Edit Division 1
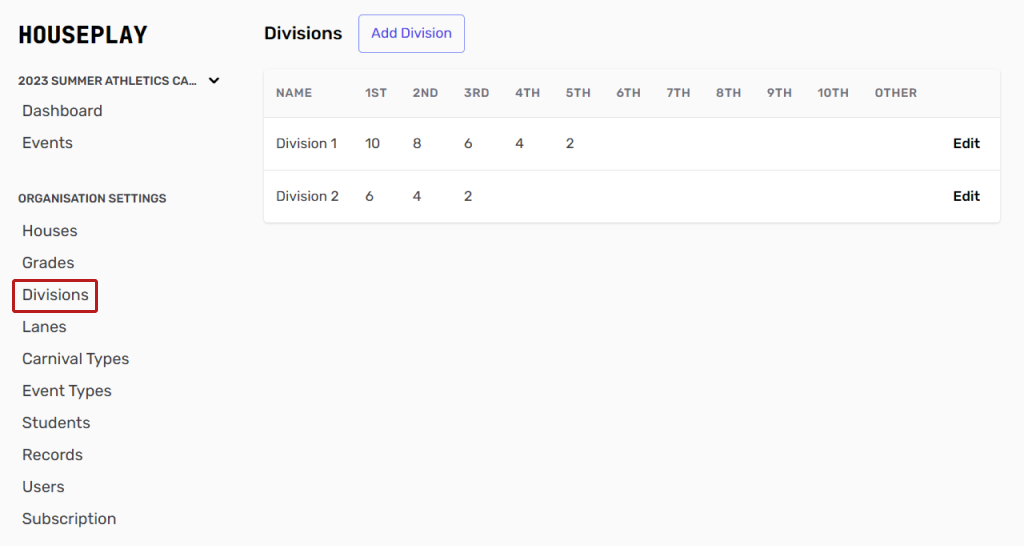 pyautogui.click(x=966, y=144)
